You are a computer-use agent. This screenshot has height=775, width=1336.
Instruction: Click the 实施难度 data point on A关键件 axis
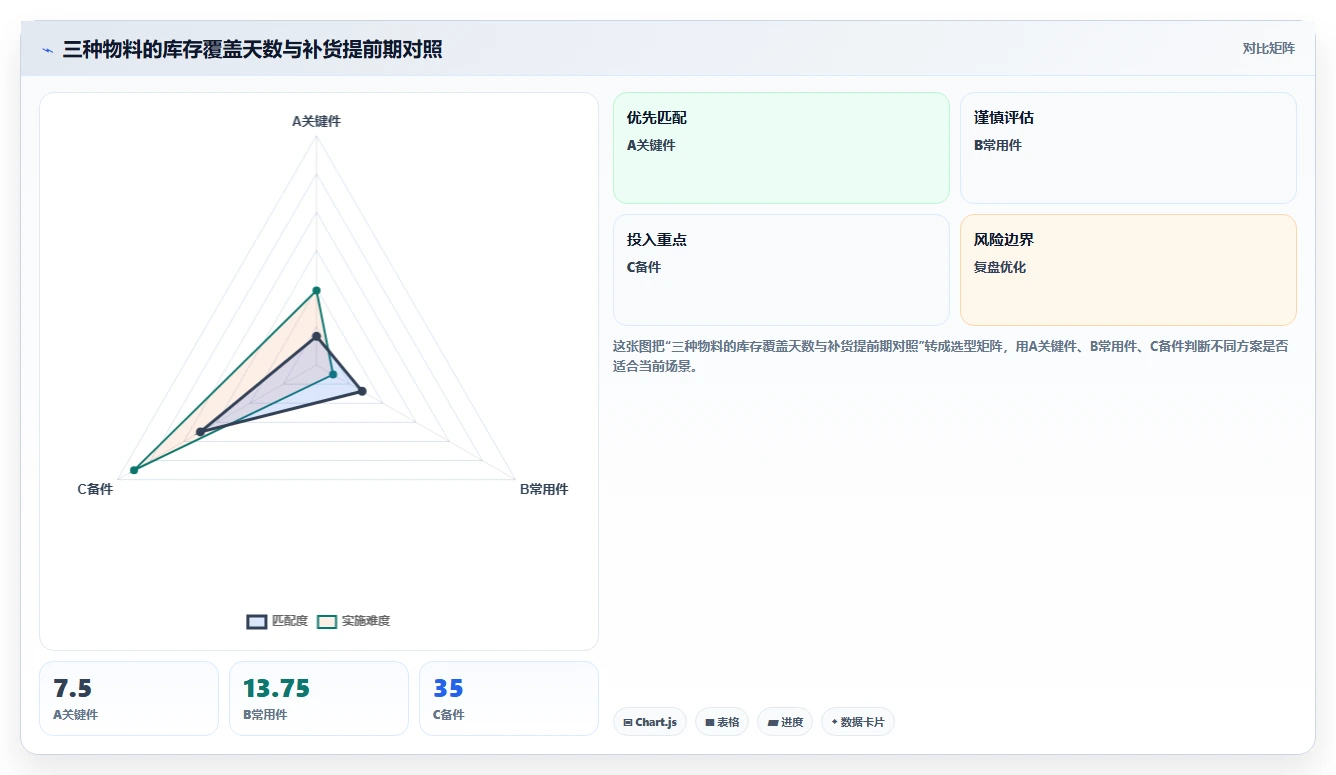coord(316,291)
